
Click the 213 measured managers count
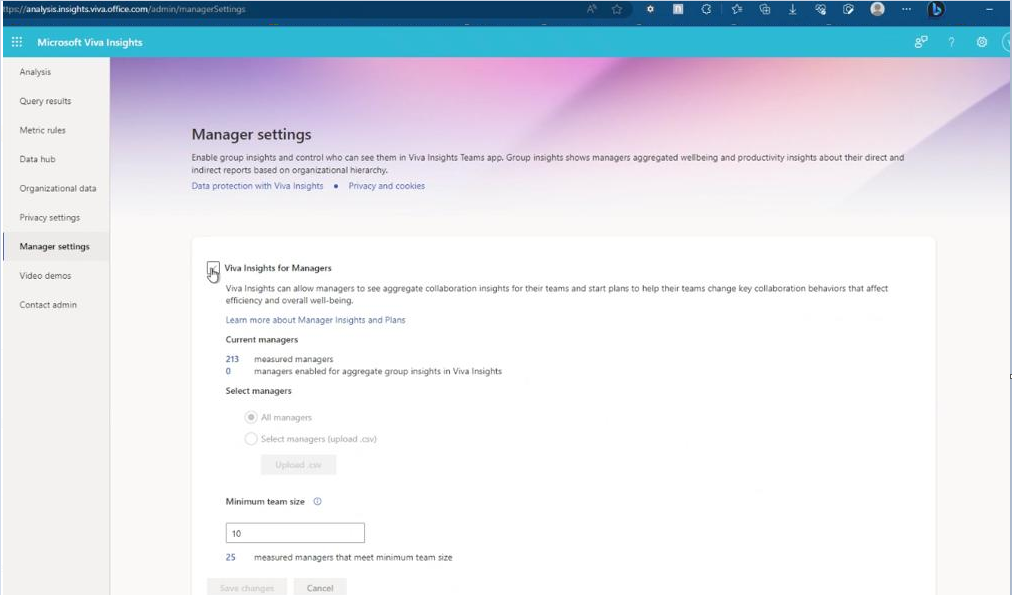coord(232,359)
